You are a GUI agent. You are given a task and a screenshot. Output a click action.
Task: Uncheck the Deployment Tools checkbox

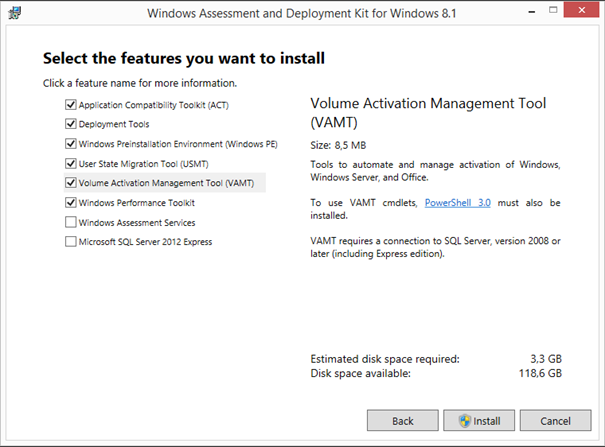[71, 124]
